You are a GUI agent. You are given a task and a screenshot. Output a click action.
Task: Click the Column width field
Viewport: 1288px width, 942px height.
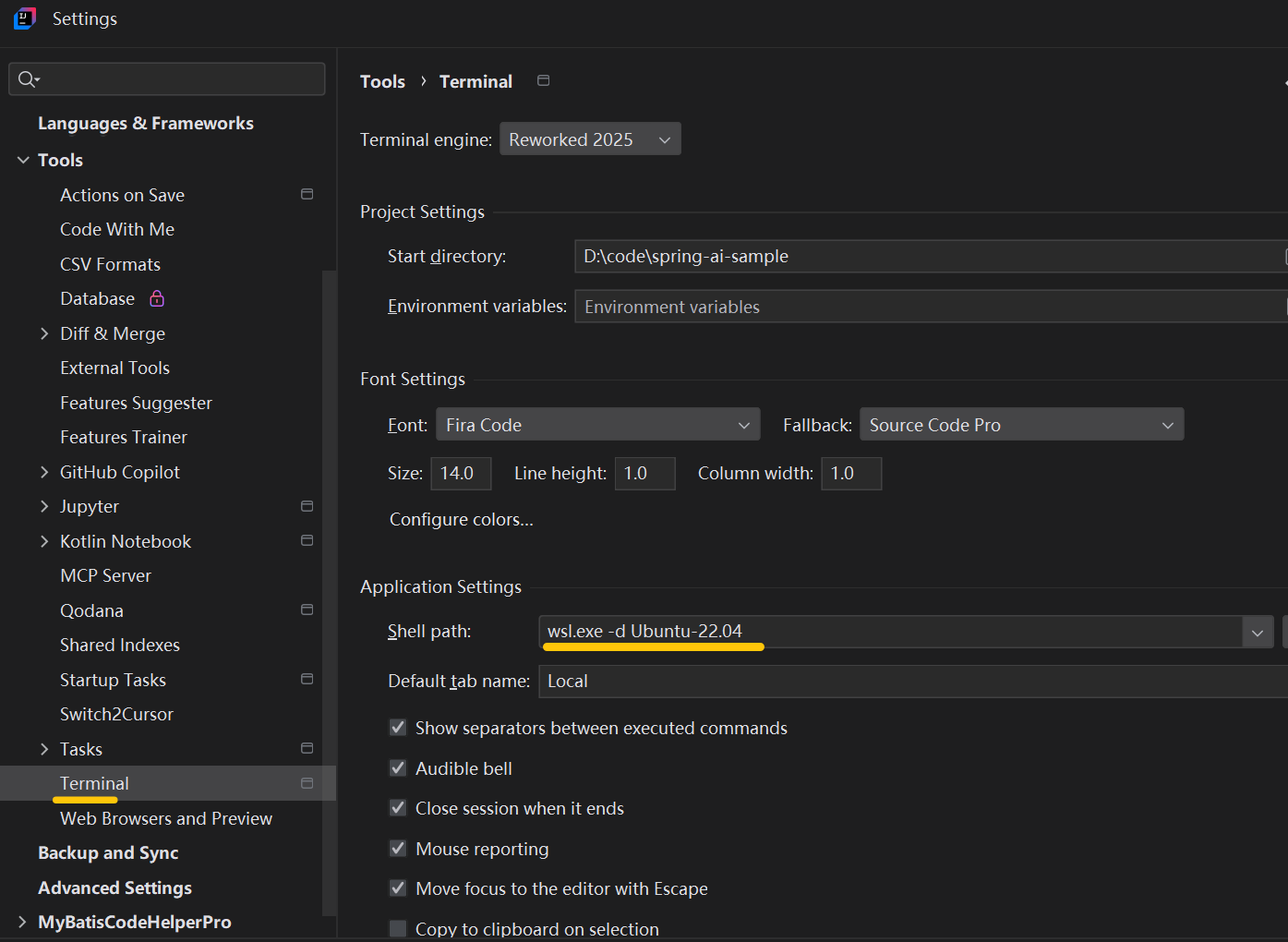[x=851, y=474]
